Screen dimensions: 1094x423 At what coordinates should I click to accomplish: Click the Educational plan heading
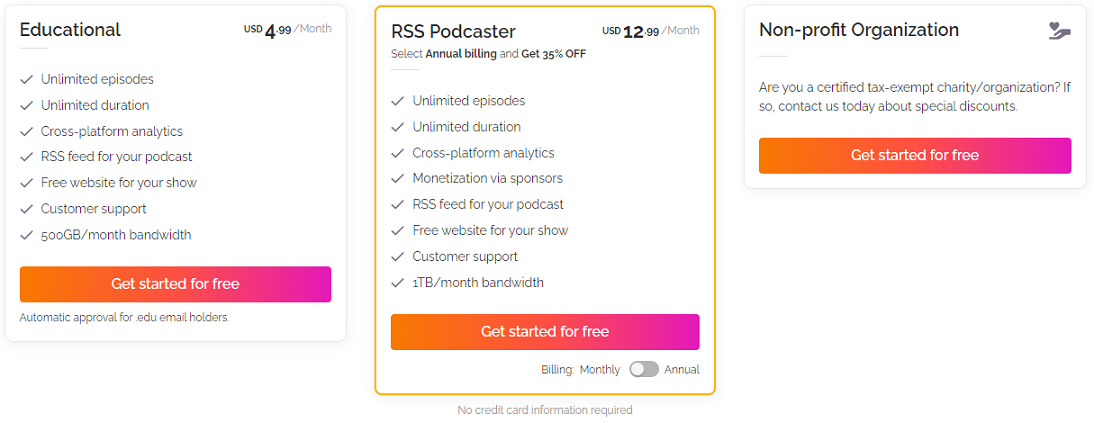[70, 30]
